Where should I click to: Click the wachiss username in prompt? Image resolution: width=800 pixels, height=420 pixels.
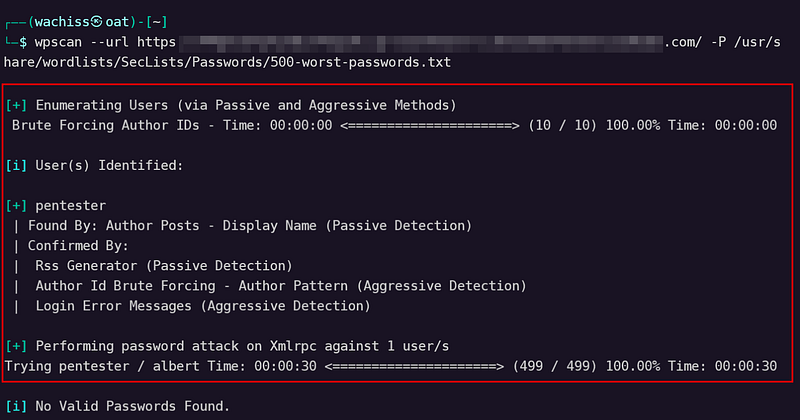pos(63,22)
